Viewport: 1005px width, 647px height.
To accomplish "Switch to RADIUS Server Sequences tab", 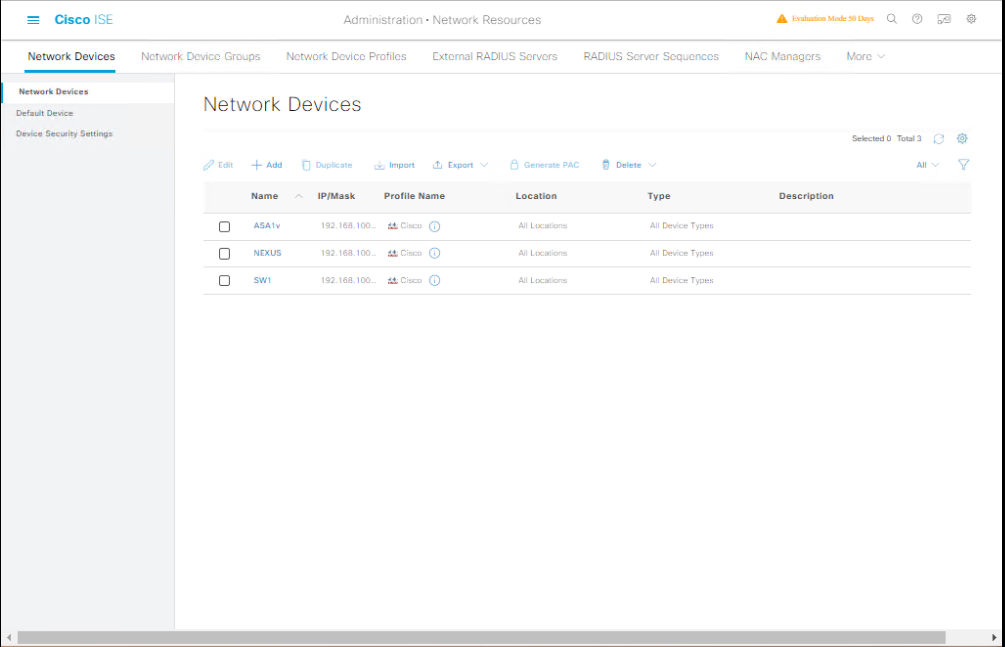I will pyautogui.click(x=651, y=56).
